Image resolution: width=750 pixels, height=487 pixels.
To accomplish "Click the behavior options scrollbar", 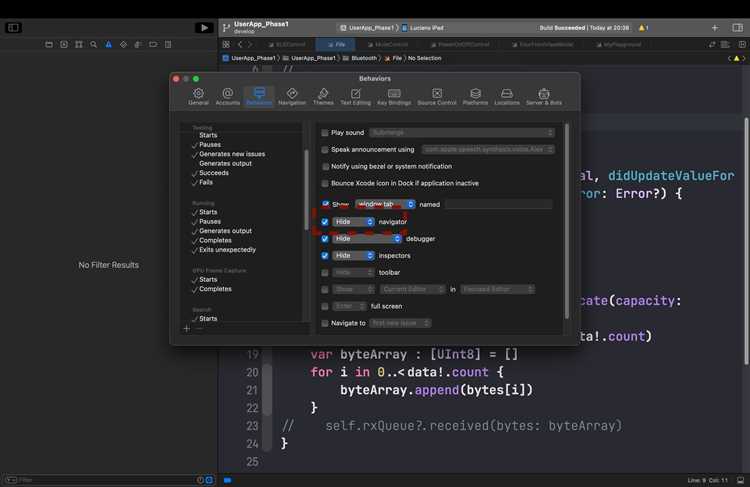I will click(567, 221).
